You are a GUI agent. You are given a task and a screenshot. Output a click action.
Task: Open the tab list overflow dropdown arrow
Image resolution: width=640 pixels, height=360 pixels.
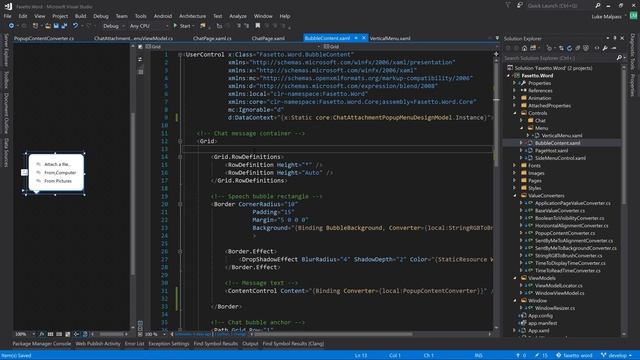[x=497, y=38]
